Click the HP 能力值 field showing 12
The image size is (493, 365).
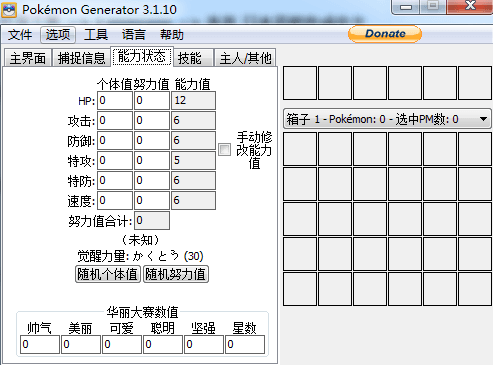pos(193,100)
